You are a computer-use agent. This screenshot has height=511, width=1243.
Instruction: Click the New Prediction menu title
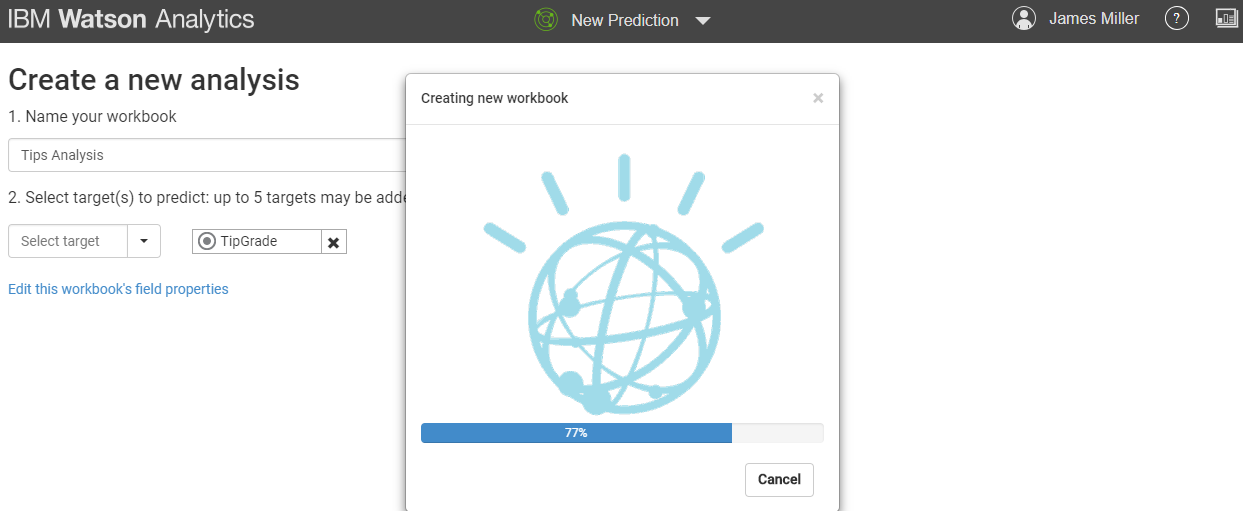(624, 20)
